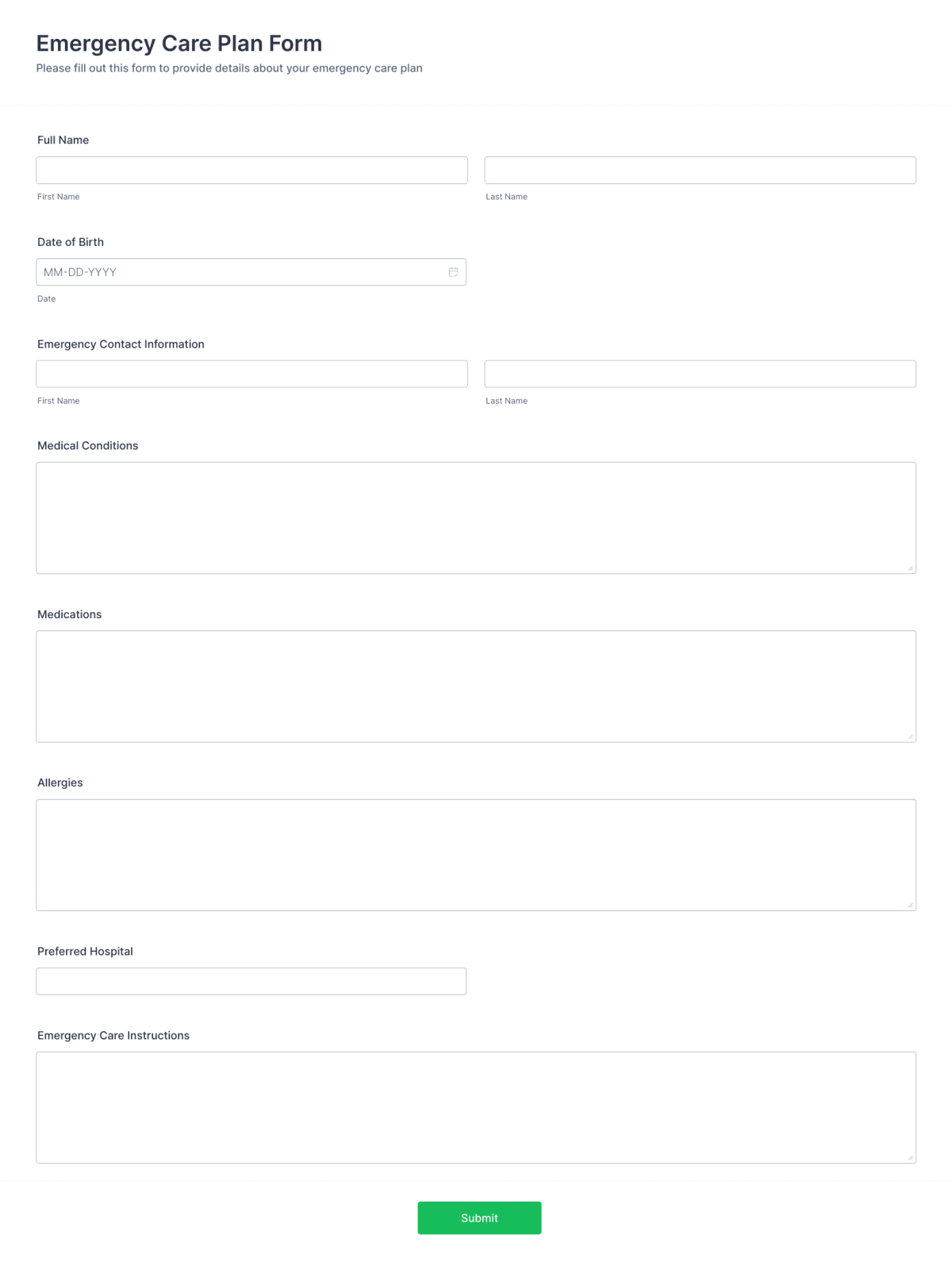Screen dimensions: 952x1262
Task: Click the Allergies textarea resize handle
Action: click(x=910, y=903)
